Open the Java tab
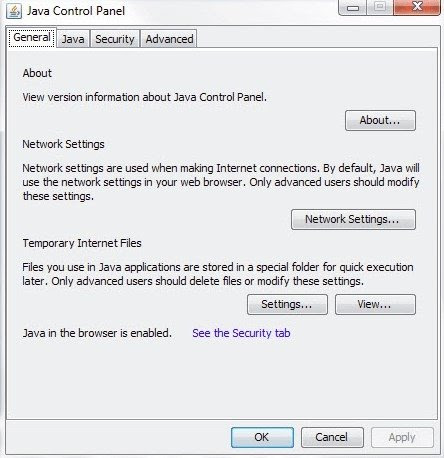Screen dimensions: 444x458 click(73, 39)
